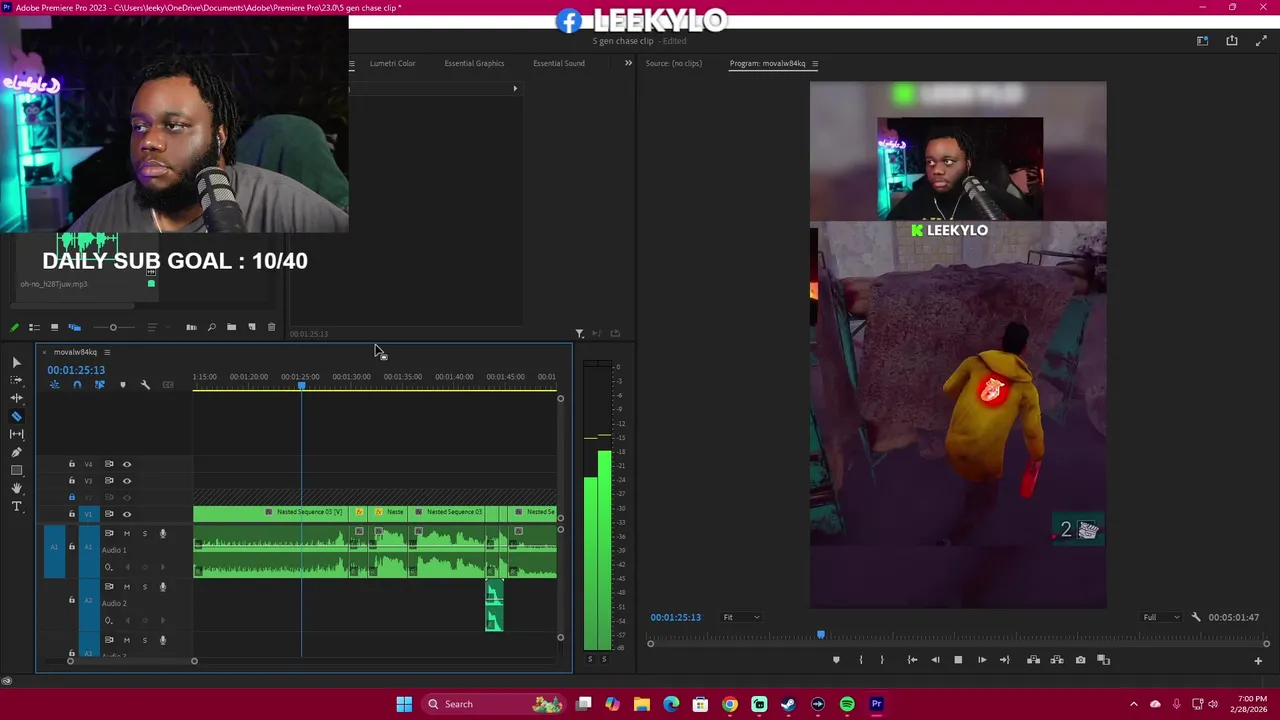Click Program Monitor playhead marker

pos(821,635)
